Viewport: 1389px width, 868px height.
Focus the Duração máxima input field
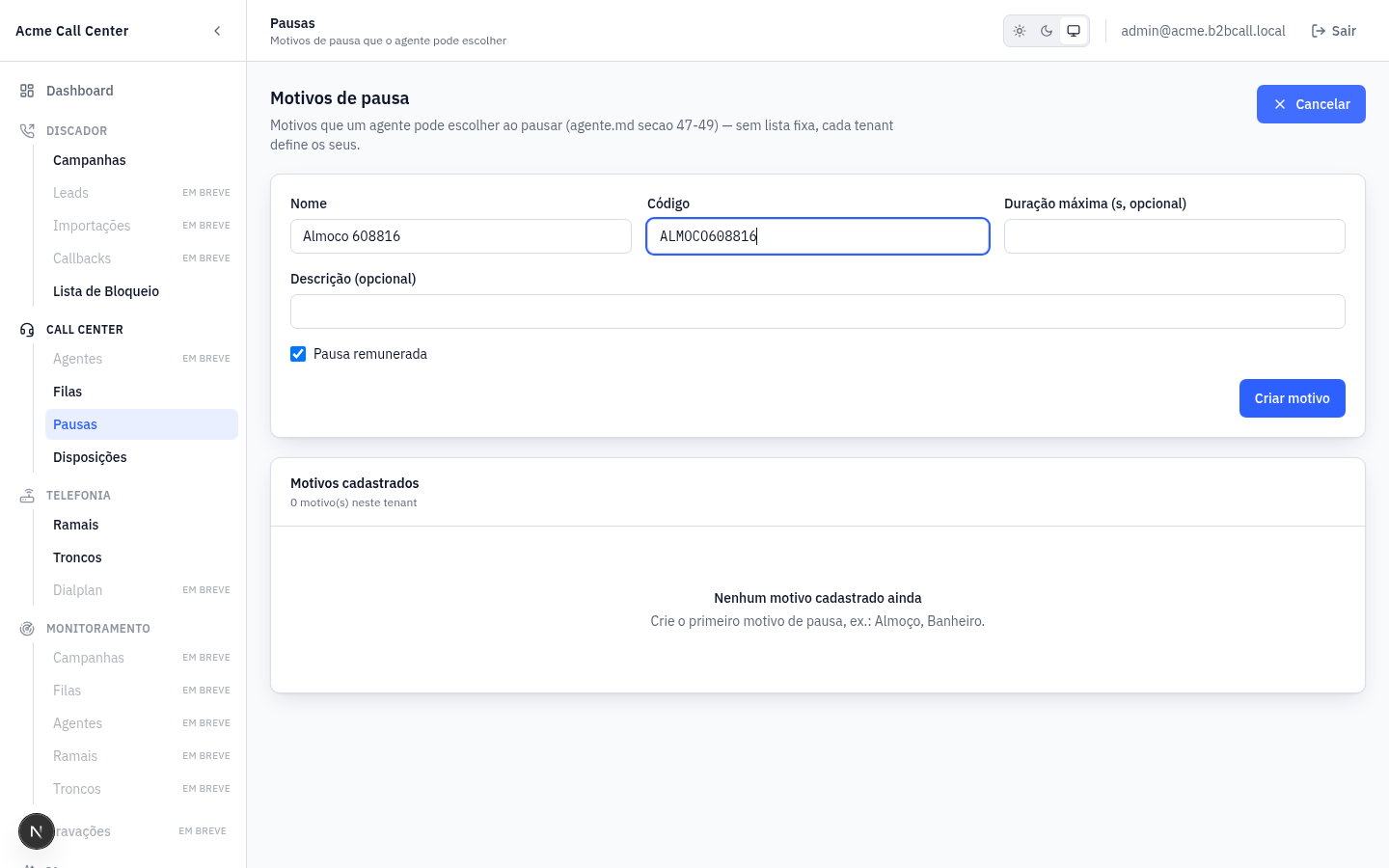[x=1174, y=236]
